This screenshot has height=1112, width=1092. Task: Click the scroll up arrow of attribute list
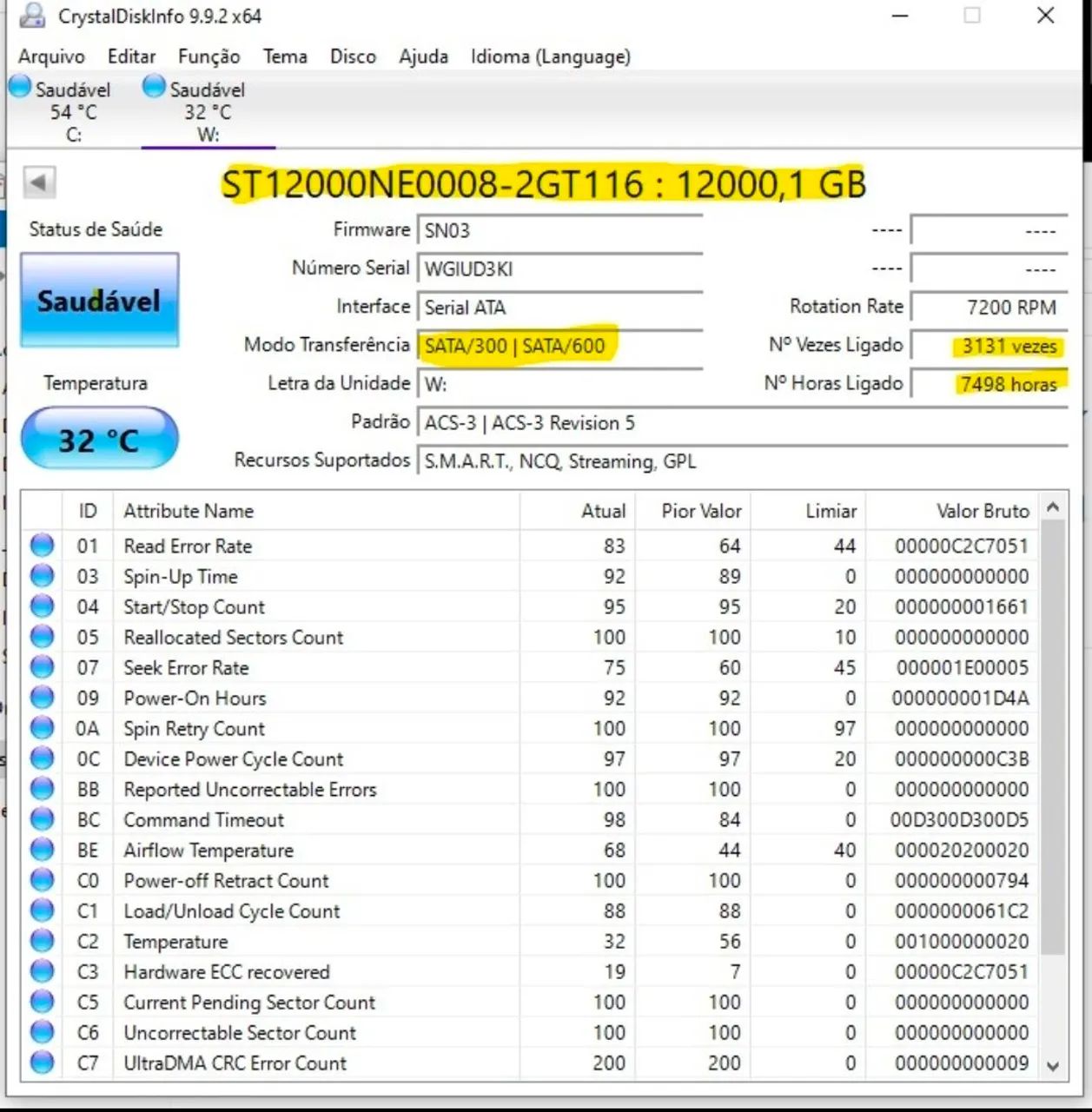click(1053, 506)
